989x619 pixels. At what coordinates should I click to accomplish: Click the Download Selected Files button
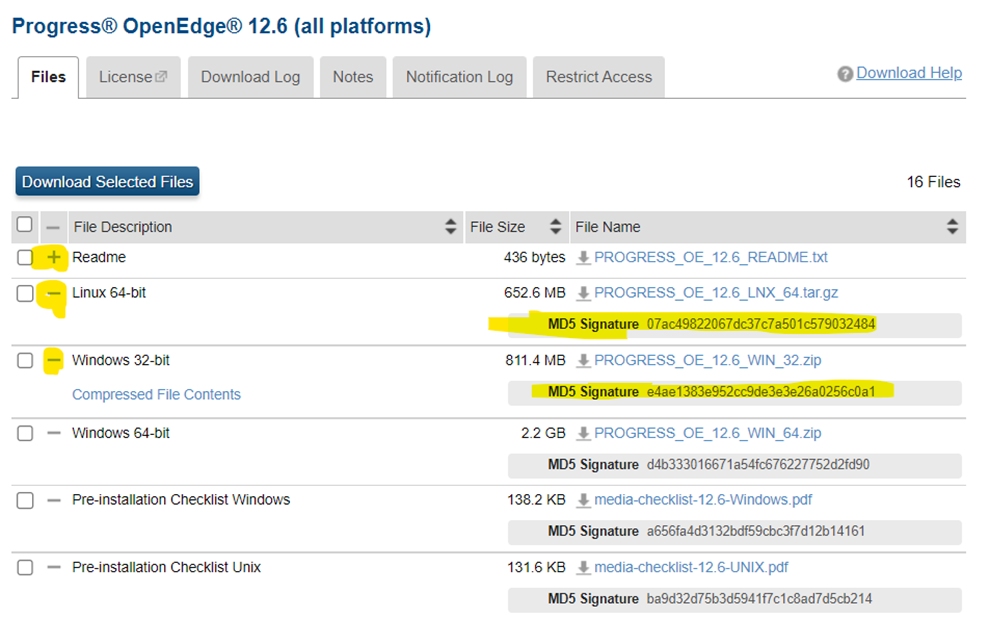(x=106, y=182)
